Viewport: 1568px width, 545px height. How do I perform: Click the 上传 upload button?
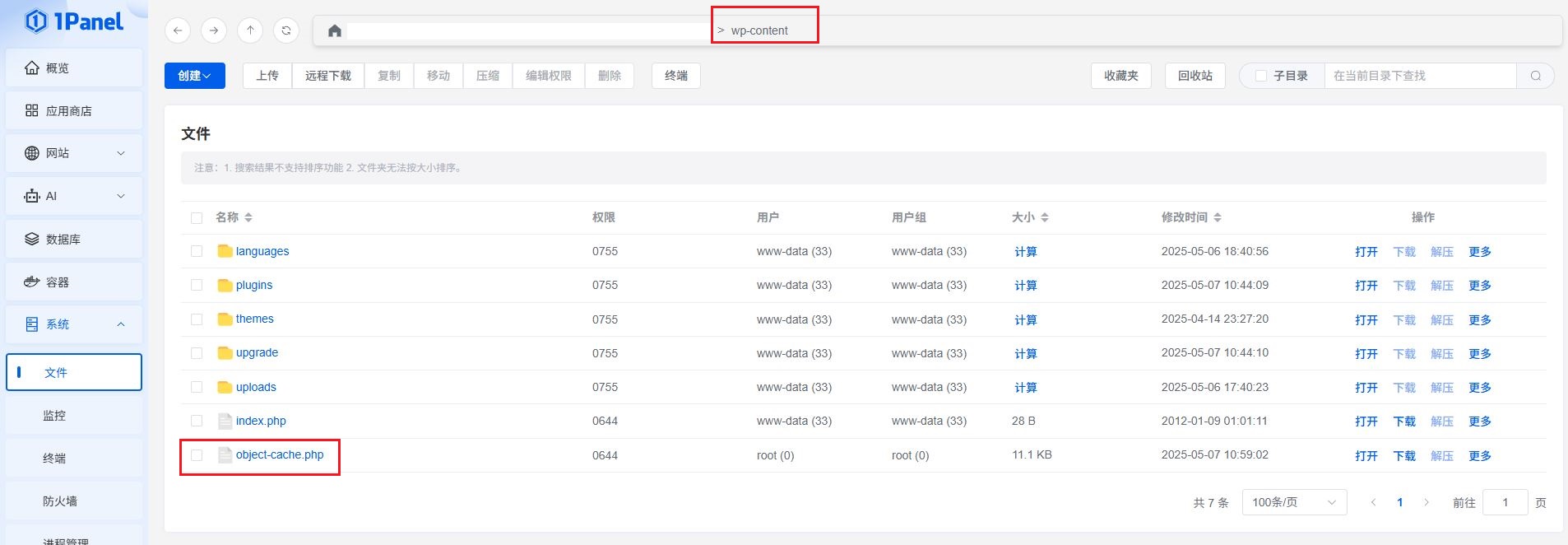pos(267,76)
